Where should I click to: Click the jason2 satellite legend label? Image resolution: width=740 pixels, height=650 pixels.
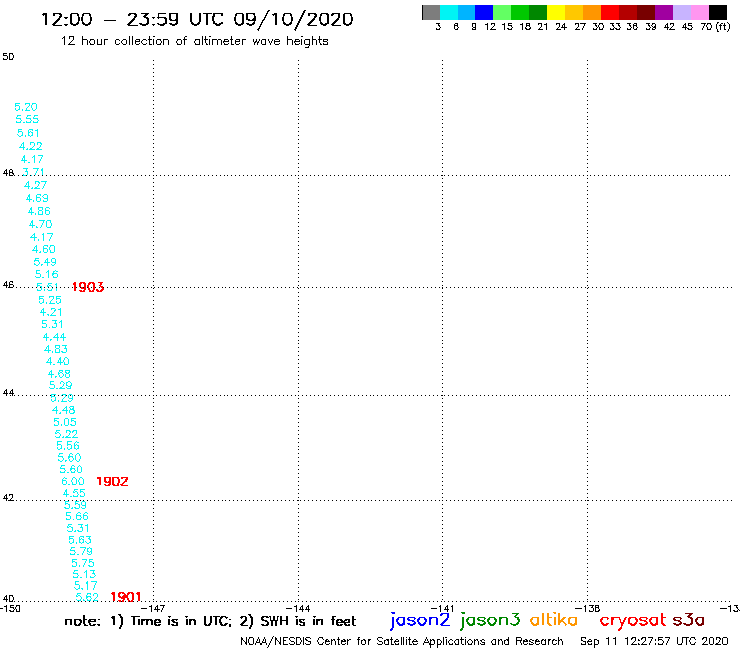pyautogui.click(x=420, y=620)
